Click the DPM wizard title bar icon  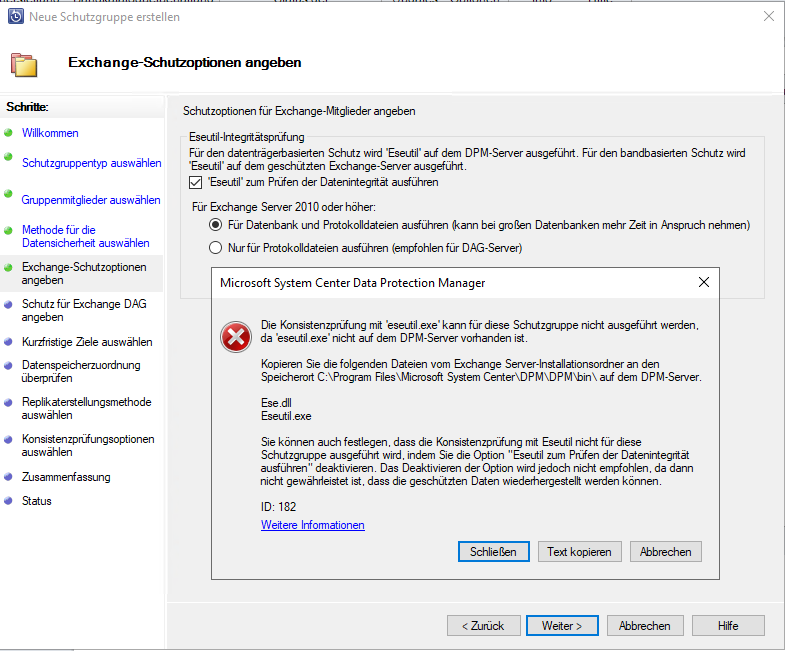16,16
